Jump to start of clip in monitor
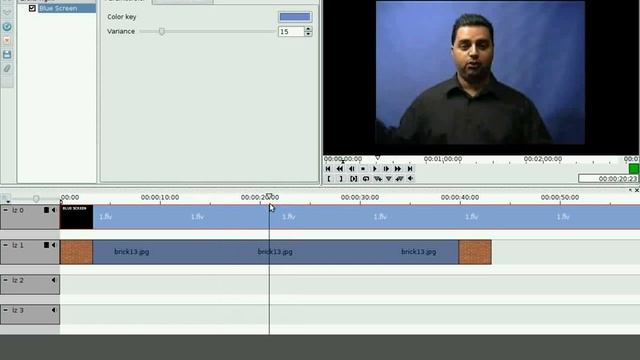Image resolution: width=640 pixels, height=360 pixels. [x=328, y=169]
